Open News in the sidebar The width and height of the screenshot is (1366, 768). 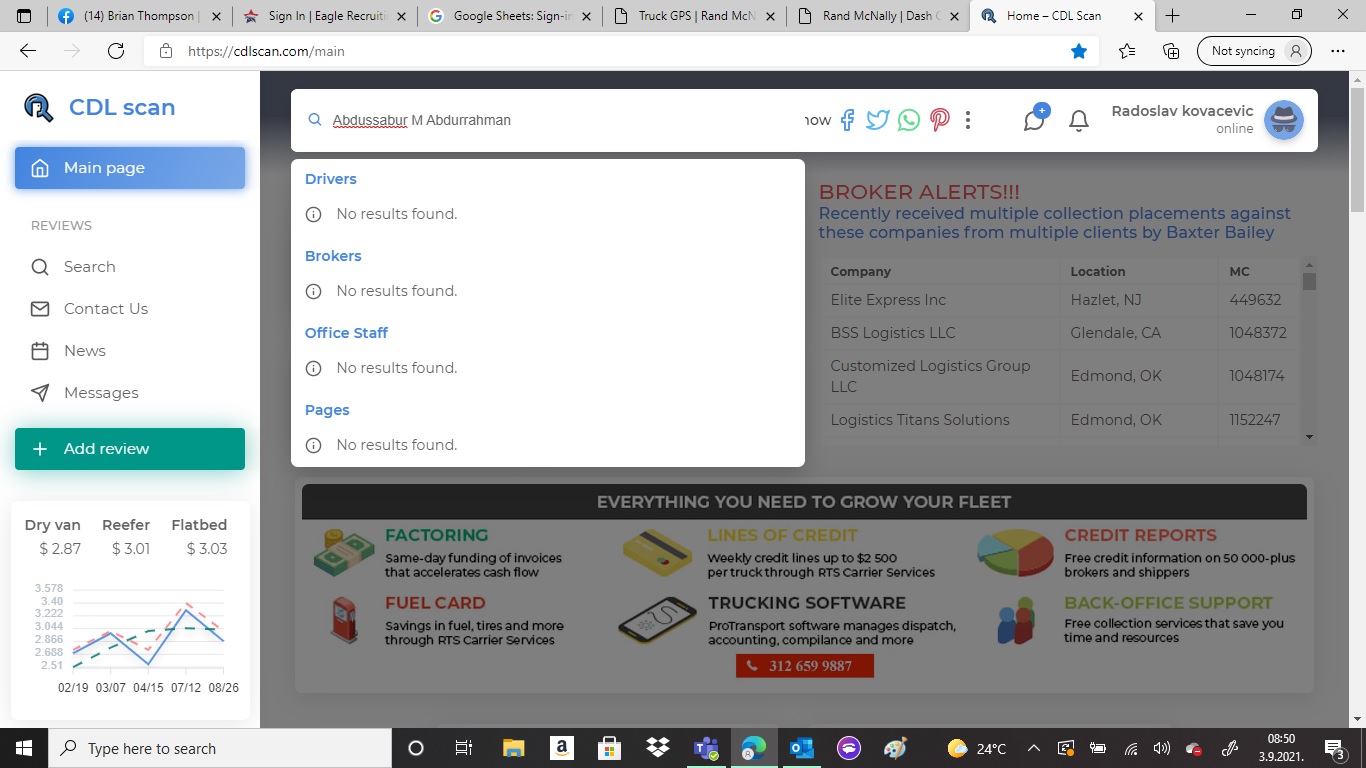click(84, 351)
